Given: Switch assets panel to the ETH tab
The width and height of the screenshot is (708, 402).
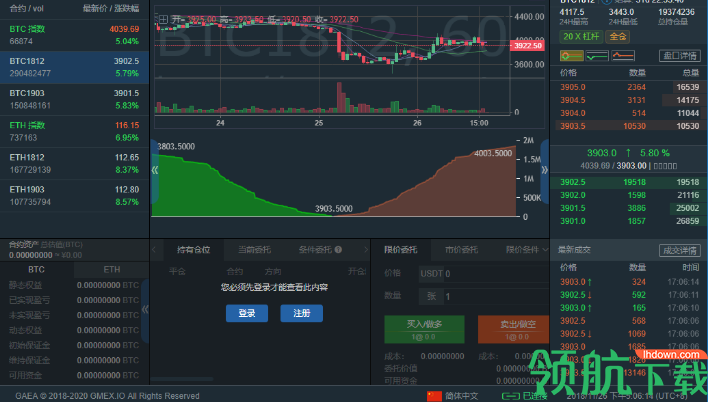Looking at the screenshot, I should click(x=112, y=270).
